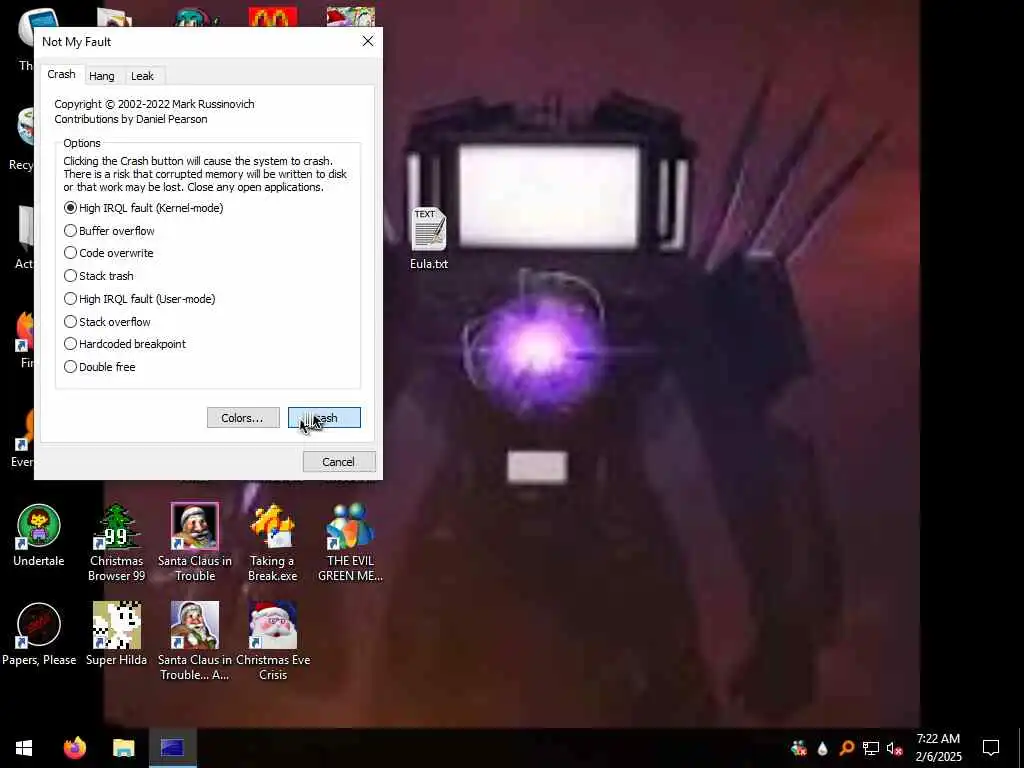Select THE EVIL GREEN ME... shortcut

pyautogui.click(x=350, y=543)
